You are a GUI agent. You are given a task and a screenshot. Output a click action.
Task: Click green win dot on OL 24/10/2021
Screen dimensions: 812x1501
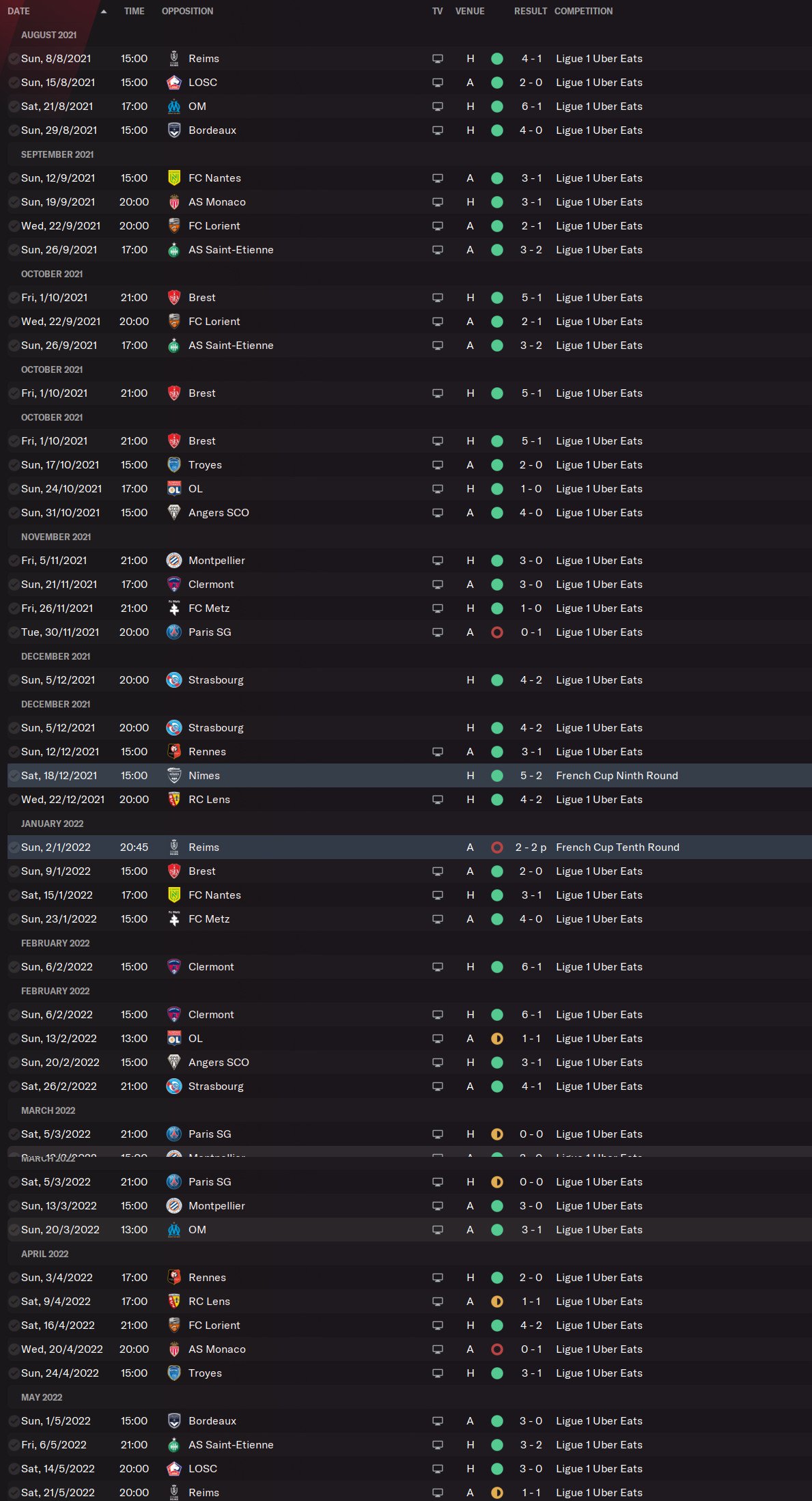(497, 489)
